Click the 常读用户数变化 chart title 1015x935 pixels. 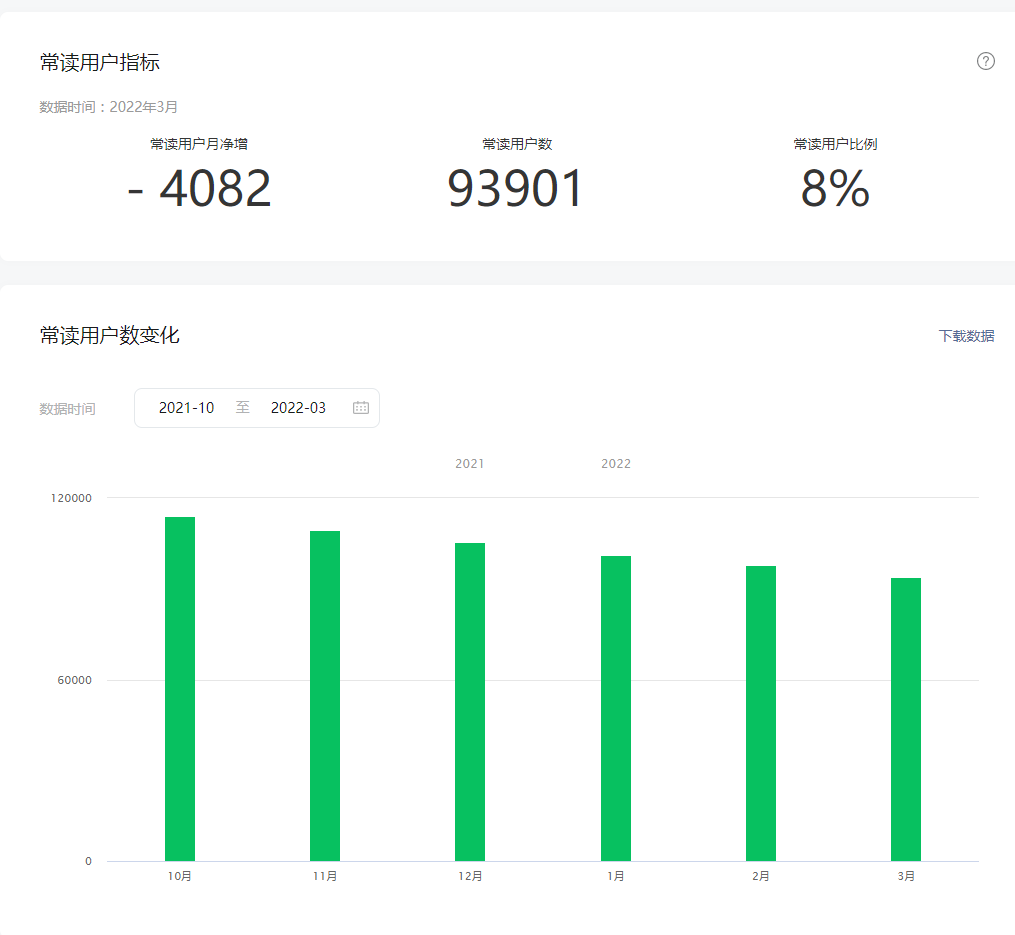pos(110,336)
